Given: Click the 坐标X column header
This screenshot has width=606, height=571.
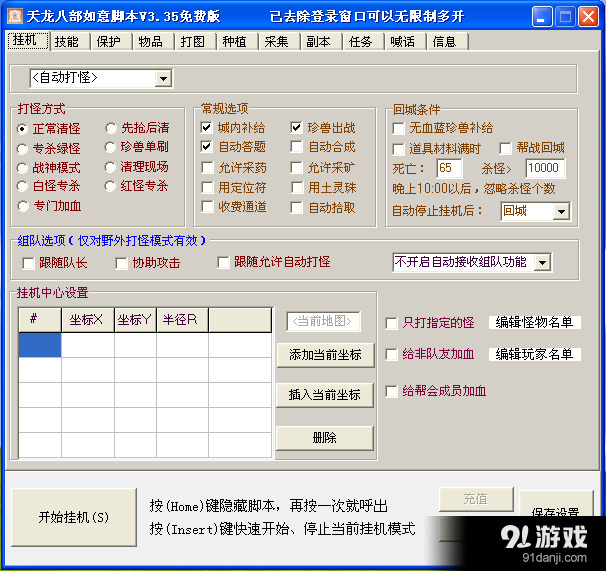Looking at the screenshot, I should (88, 320).
